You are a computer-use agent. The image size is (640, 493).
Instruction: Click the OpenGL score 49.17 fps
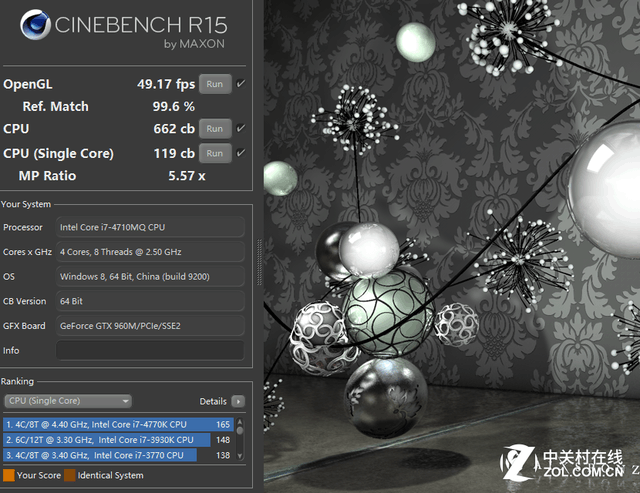[x=166, y=84]
